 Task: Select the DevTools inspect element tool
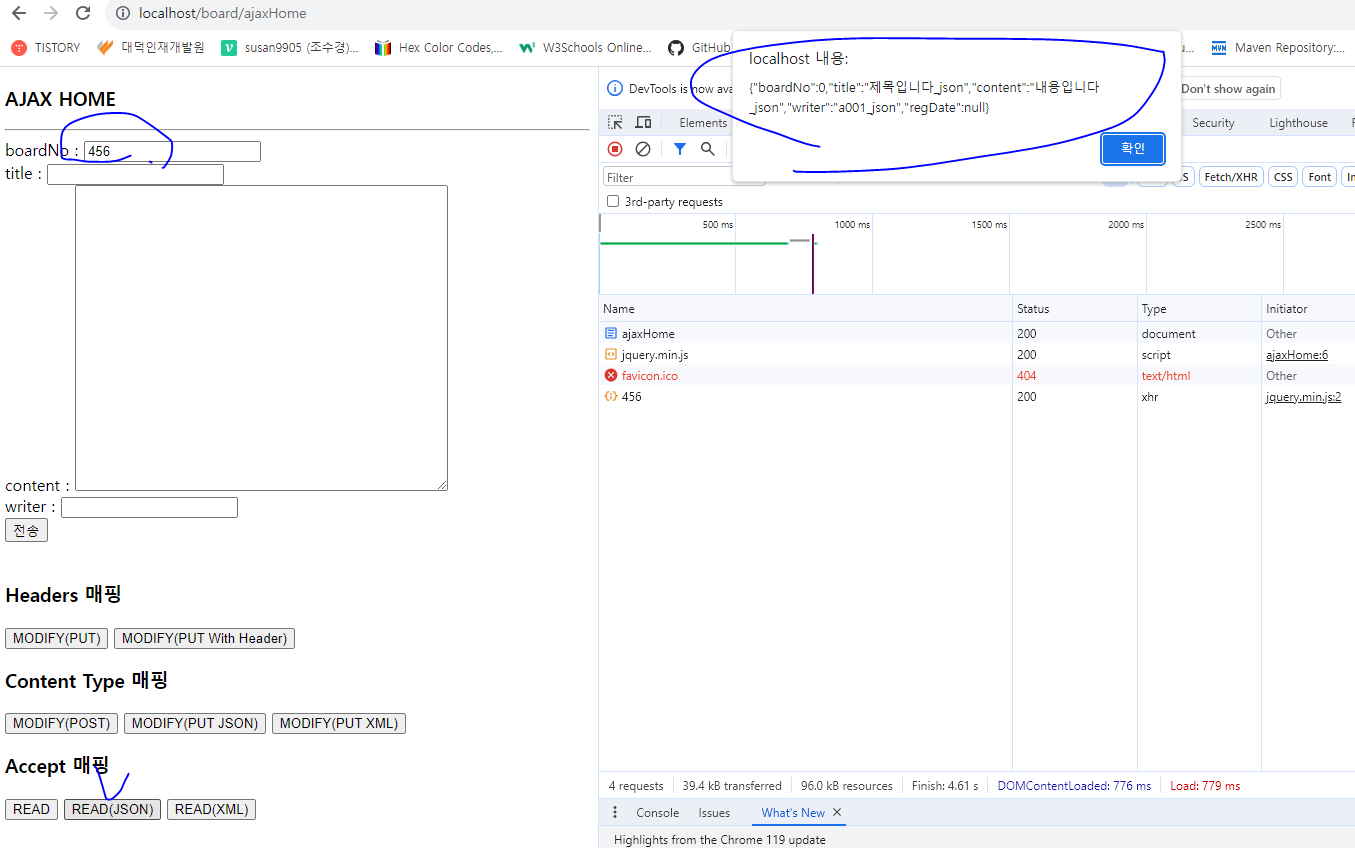(x=616, y=123)
